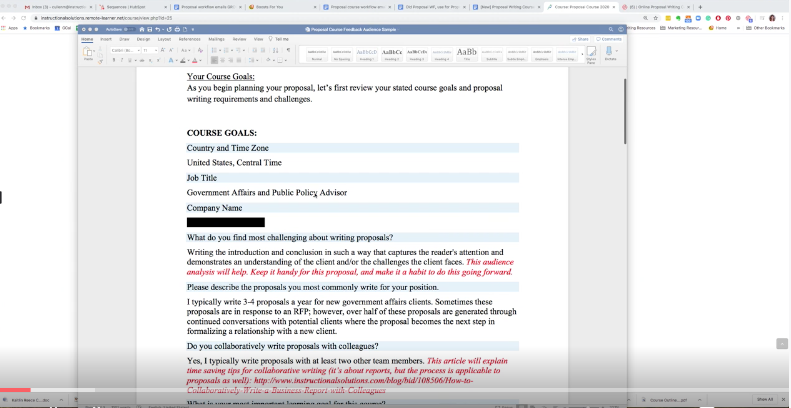Image resolution: width=791 pixels, height=408 pixels.
Task: Click the Dictate microphone icon
Action: (x=610, y=53)
